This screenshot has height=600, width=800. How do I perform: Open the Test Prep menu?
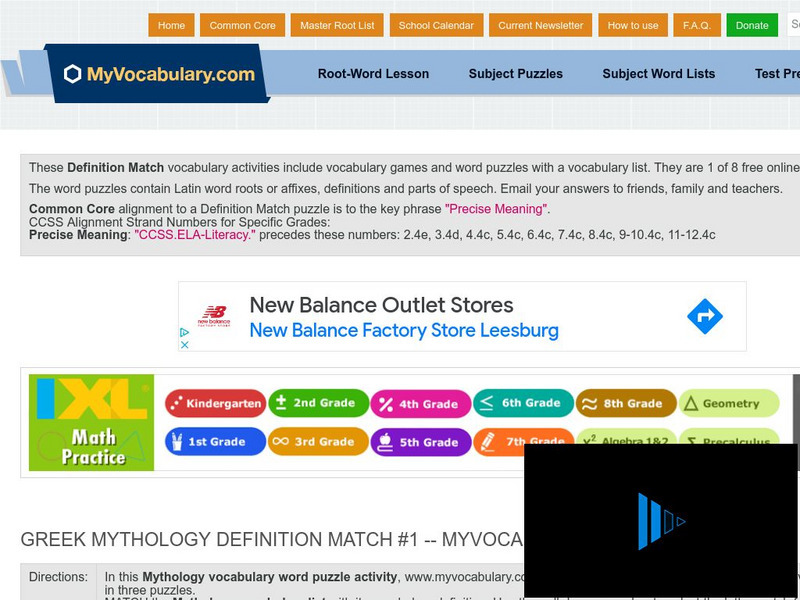click(777, 74)
